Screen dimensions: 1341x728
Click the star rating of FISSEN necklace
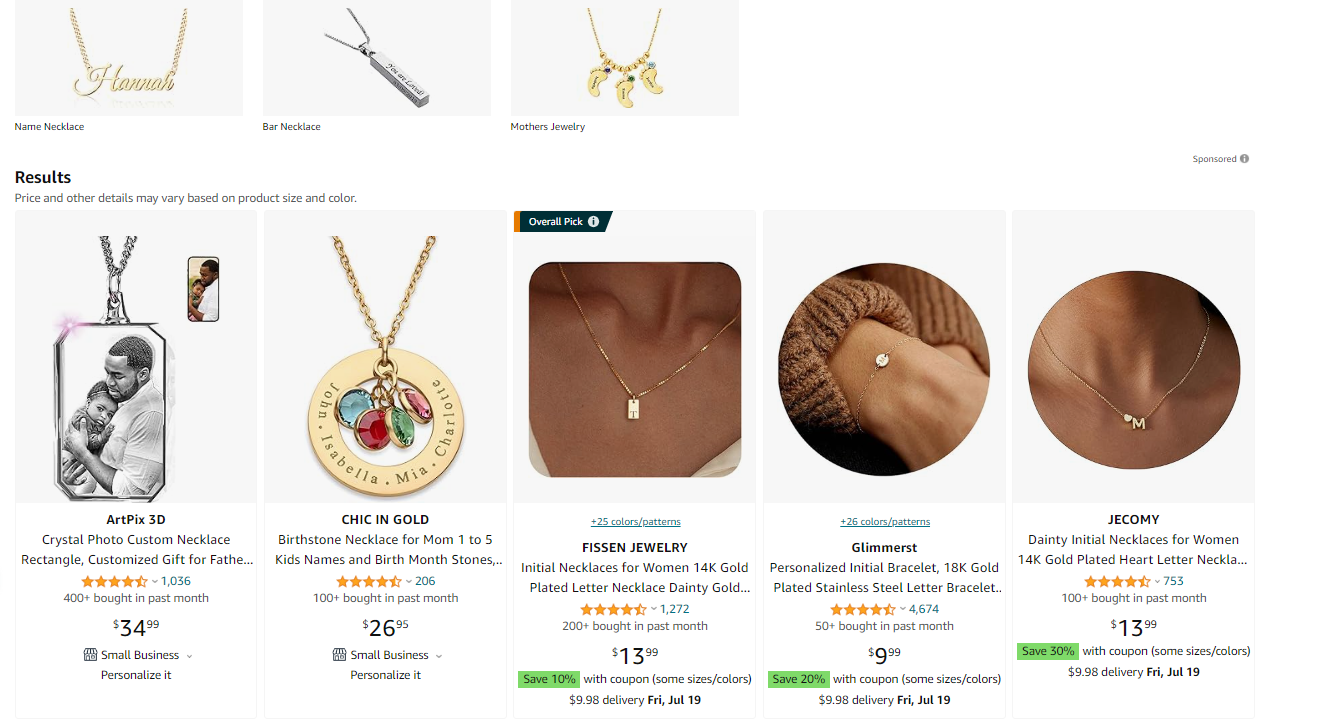(x=613, y=609)
